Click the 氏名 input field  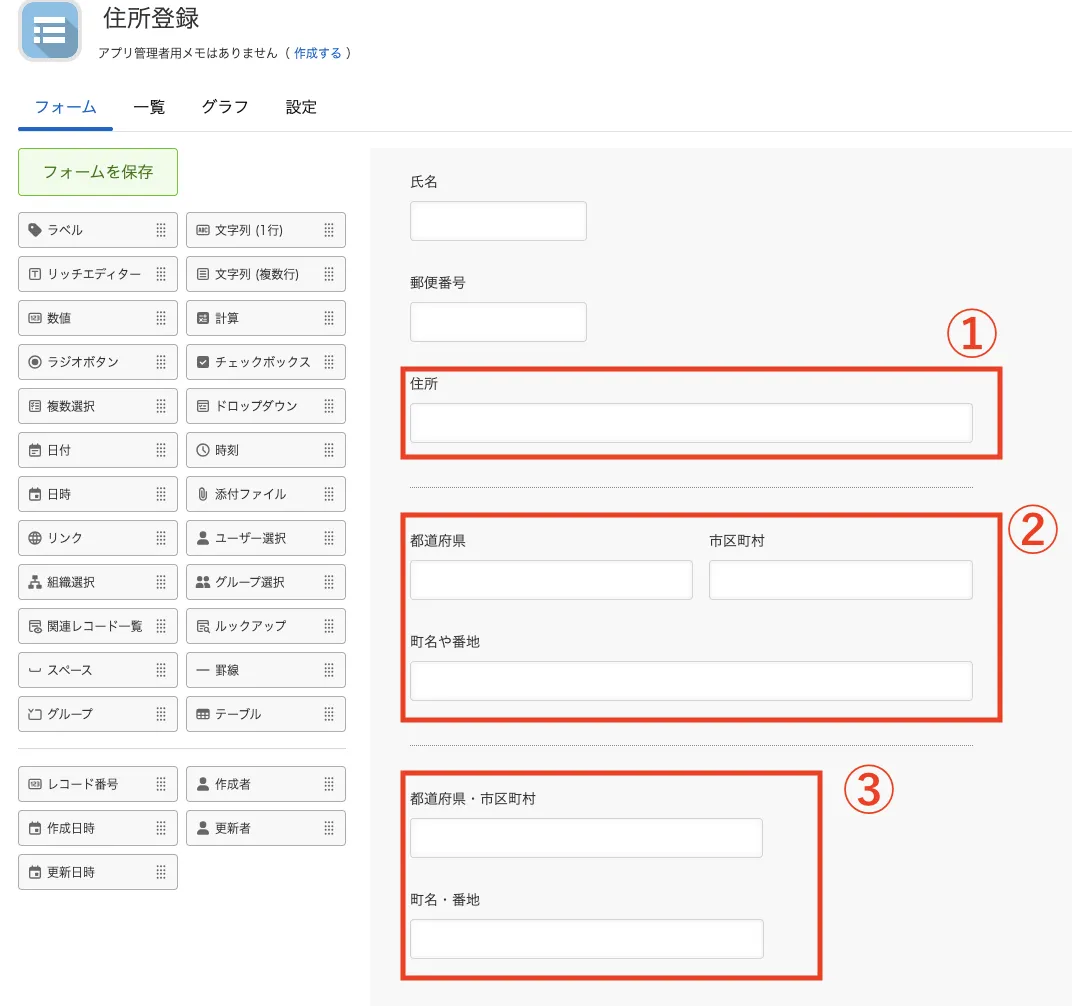pos(498,221)
